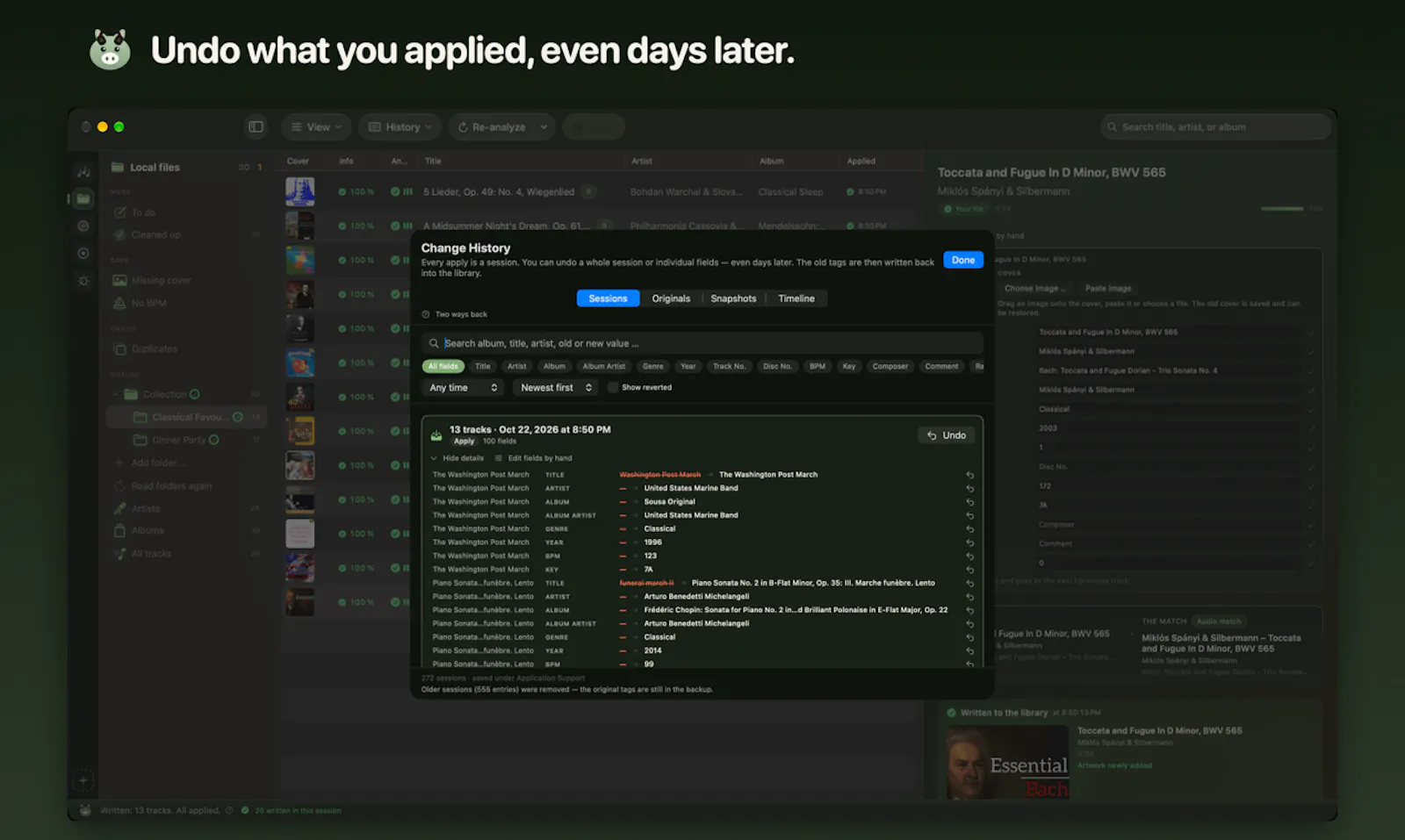Viewport: 1405px width, 840px height.
Task: Filter changes by Composer chip
Action: (x=890, y=366)
